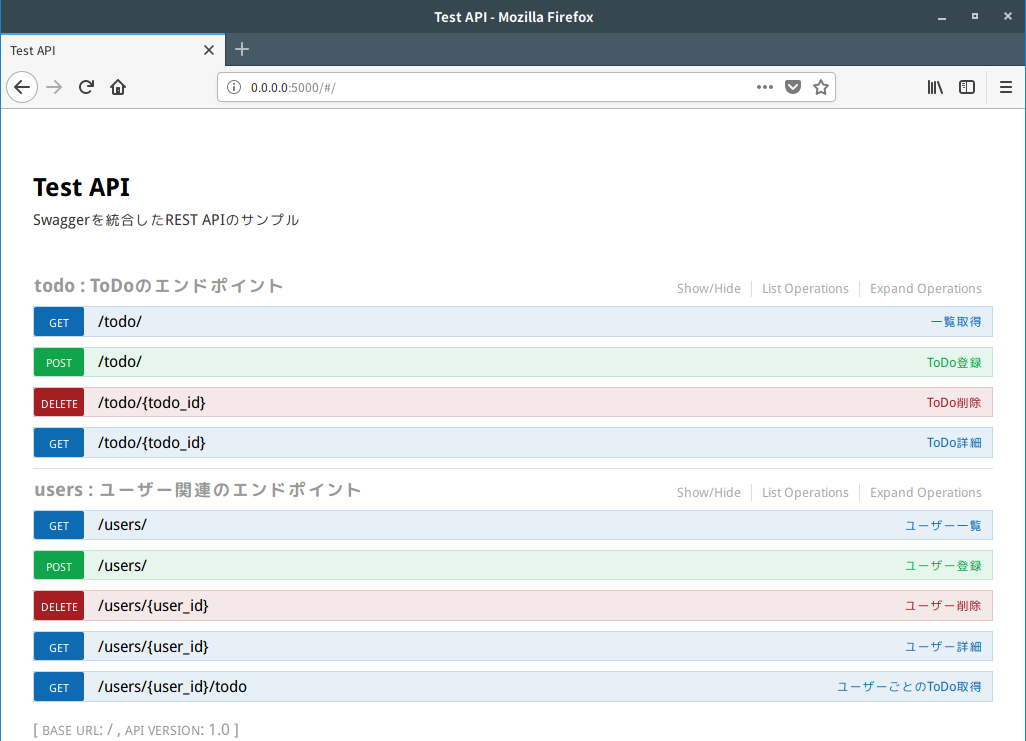Open the /users/{user_id}/todo endpoint path
Viewport: 1026px width, 741px height.
click(172, 687)
